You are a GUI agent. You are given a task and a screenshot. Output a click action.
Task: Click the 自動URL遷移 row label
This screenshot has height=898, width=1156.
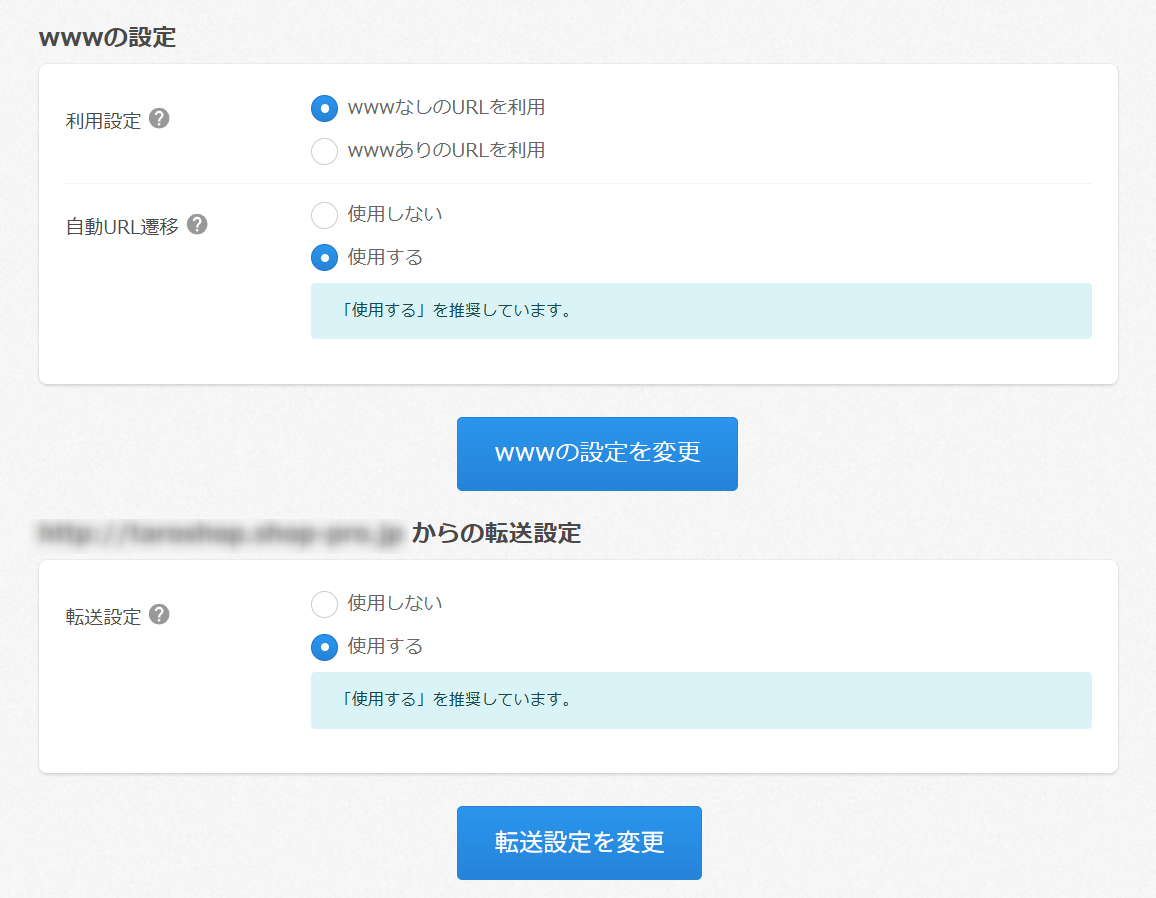(122, 227)
